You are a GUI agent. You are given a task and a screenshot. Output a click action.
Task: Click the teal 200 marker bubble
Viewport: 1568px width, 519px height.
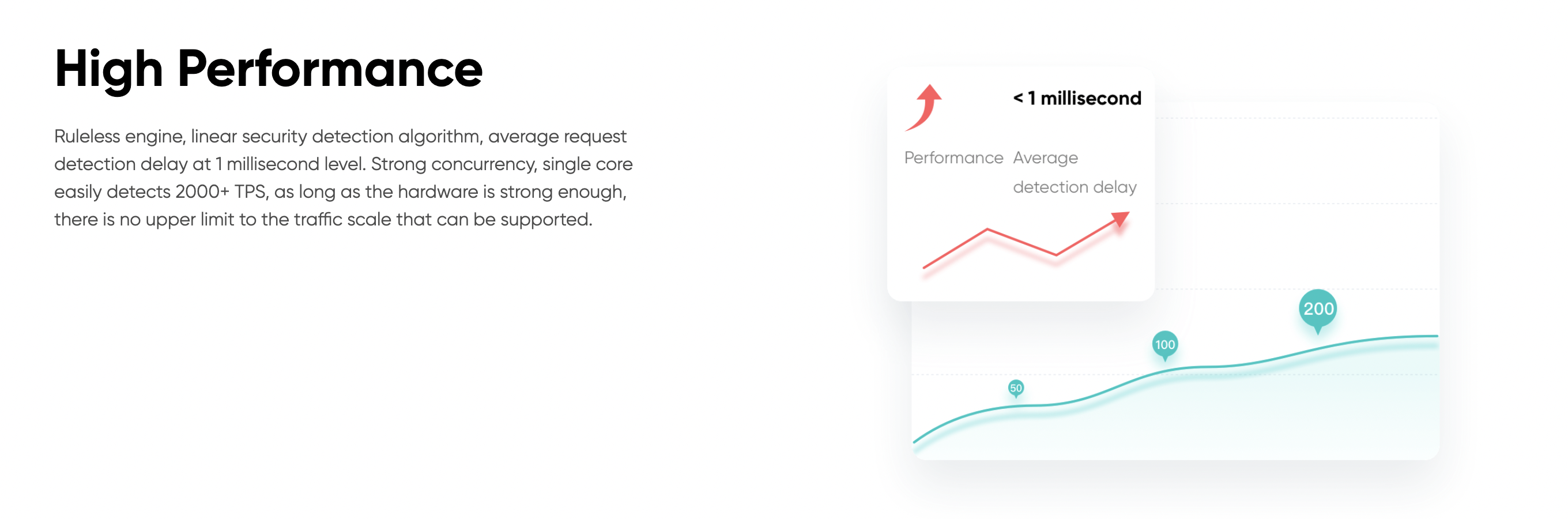[1318, 310]
